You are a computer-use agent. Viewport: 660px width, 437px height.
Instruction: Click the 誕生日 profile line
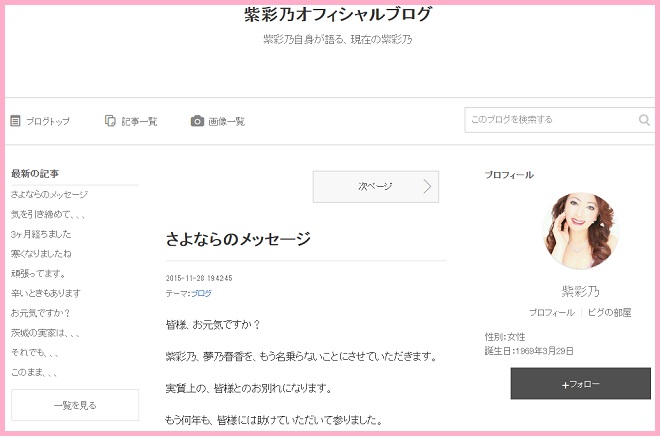click(529, 351)
